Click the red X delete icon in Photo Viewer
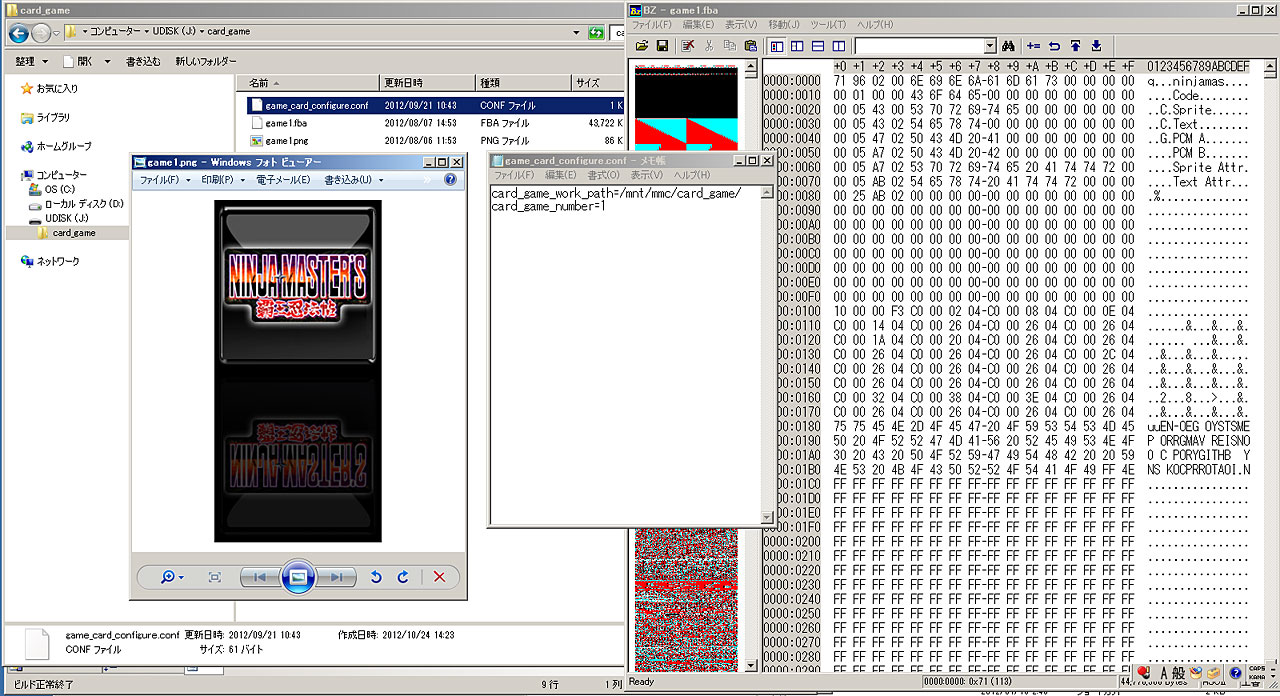This screenshot has width=1280, height=696. [438, 577]
